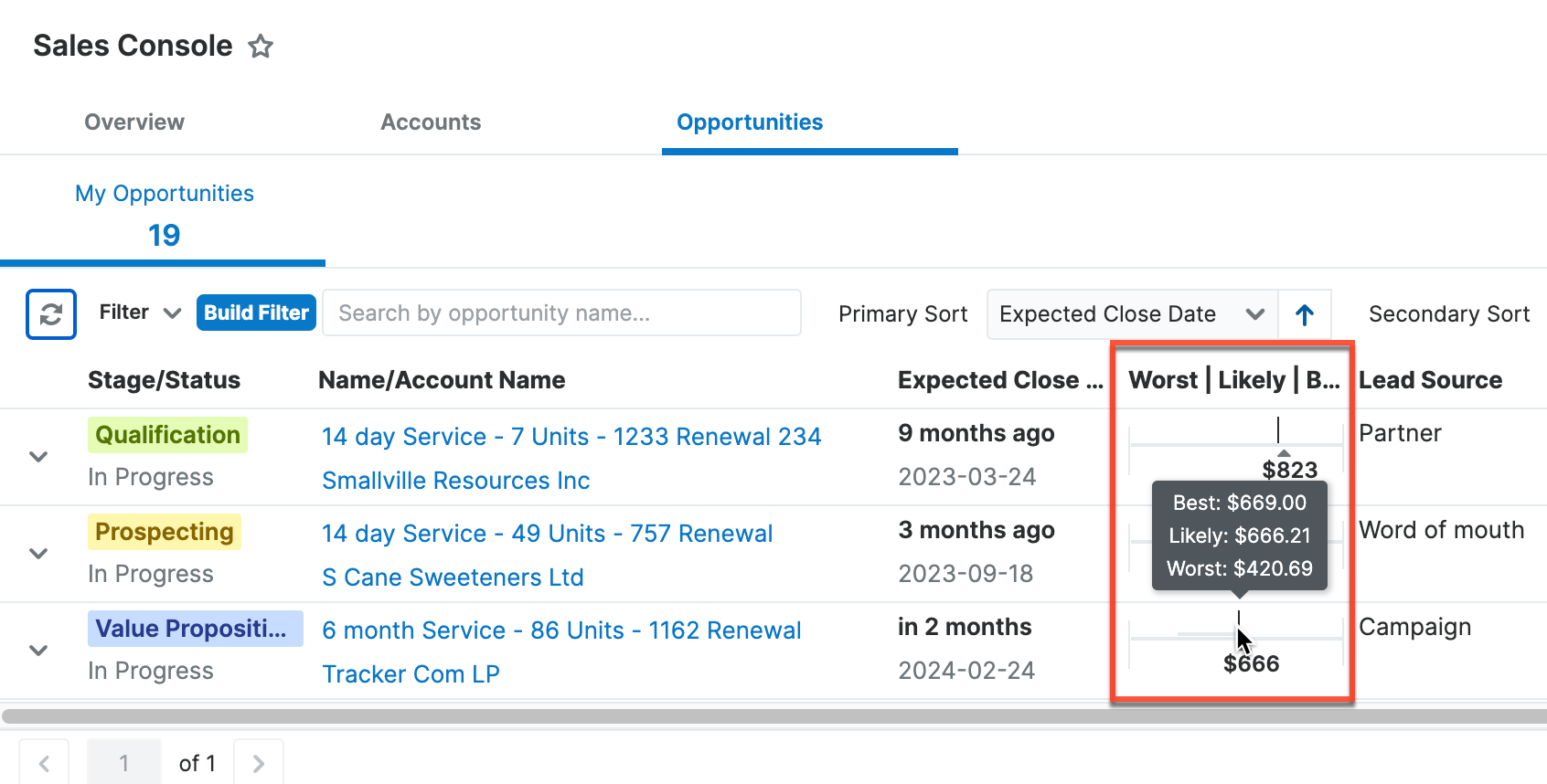The height and width of the screenshot is (784, 1547).
Task: Click the Qualification stage badge
Action: coord(167,435)
